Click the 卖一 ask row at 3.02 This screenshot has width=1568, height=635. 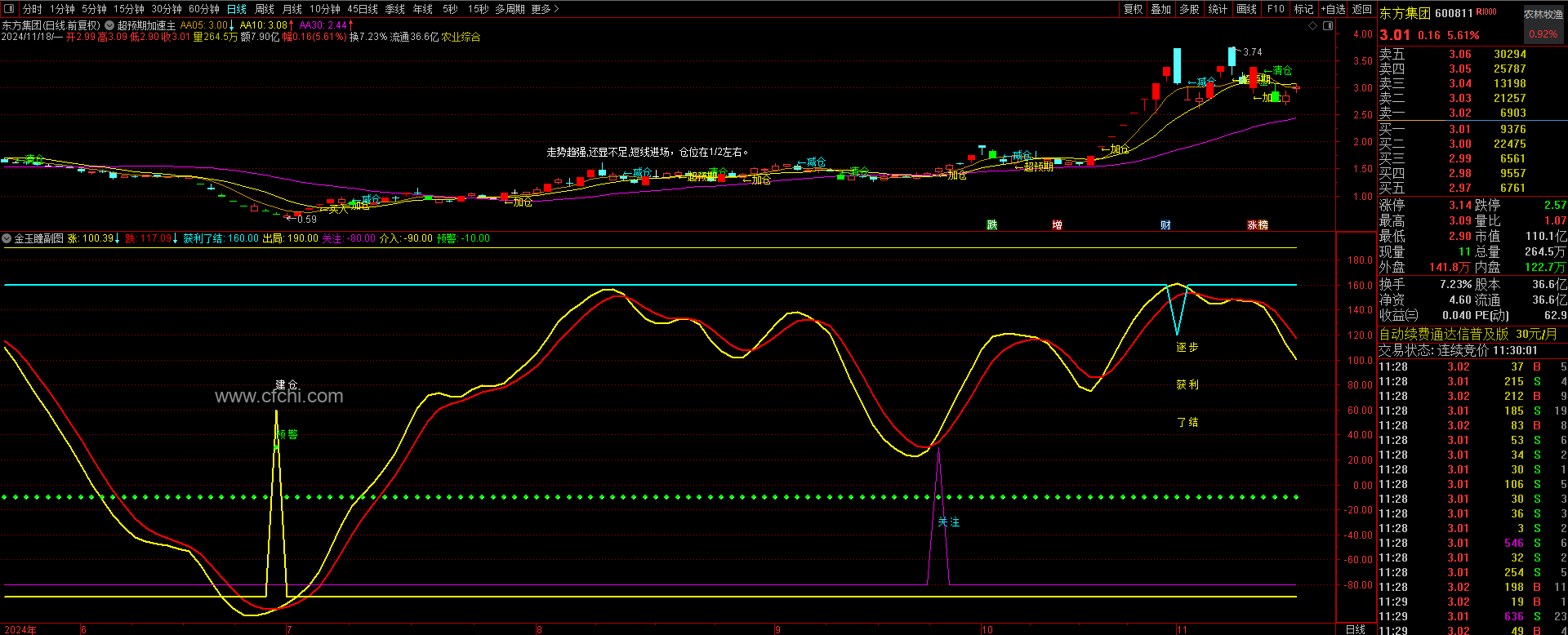pos(1472,113)
